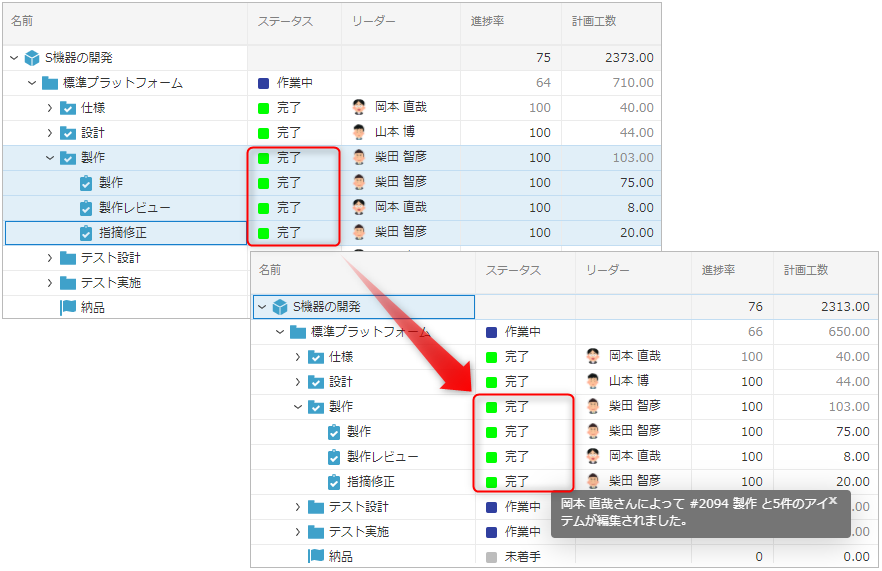Close the edit notification toast

[x=832, y=500]
